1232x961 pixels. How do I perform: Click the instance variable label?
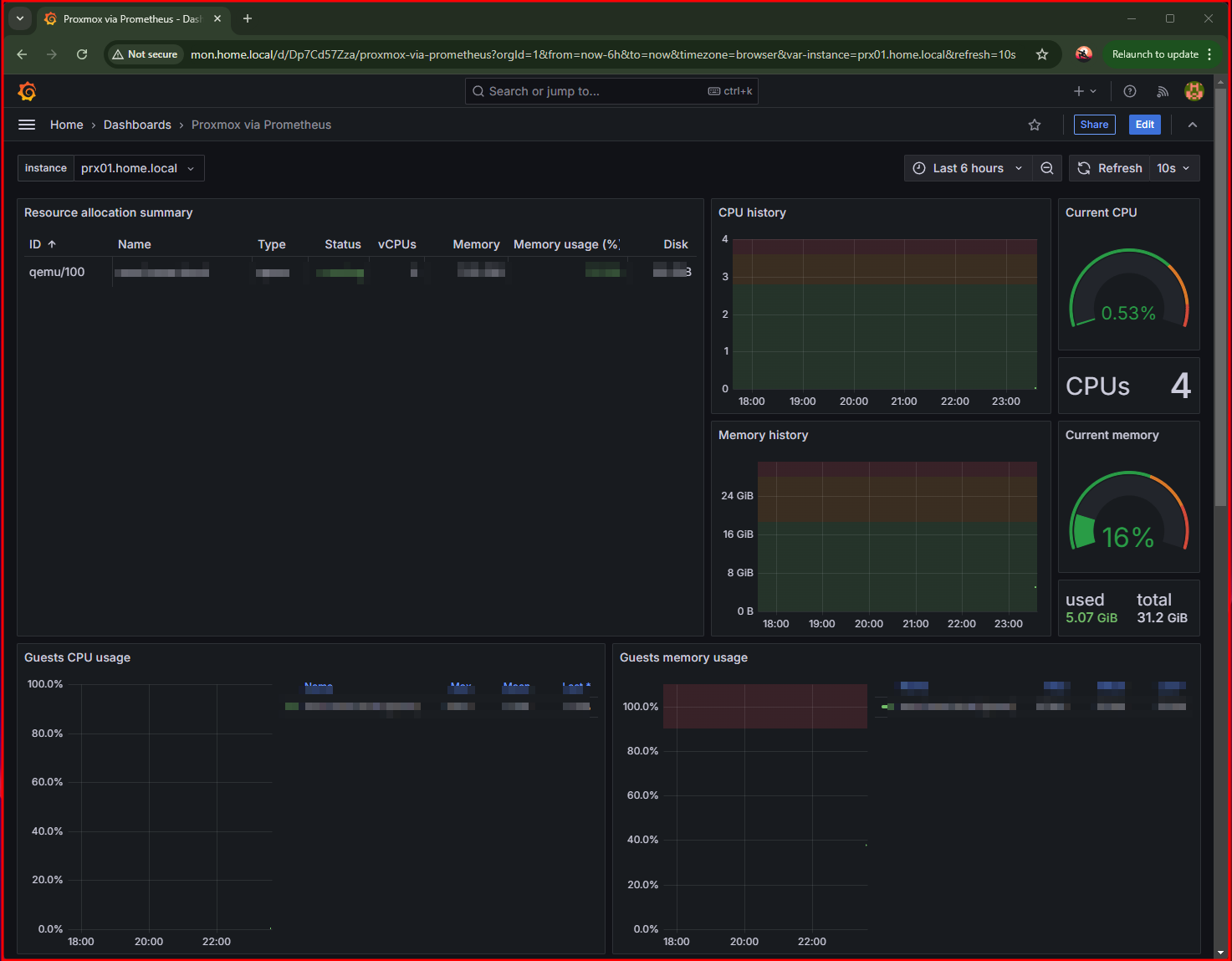46,168
